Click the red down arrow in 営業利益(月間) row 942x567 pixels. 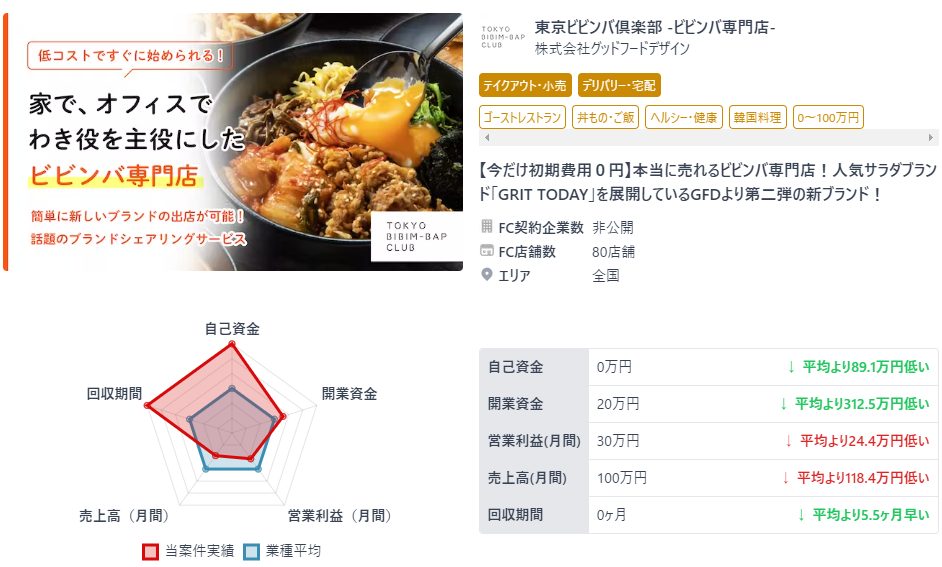(788, 441)
